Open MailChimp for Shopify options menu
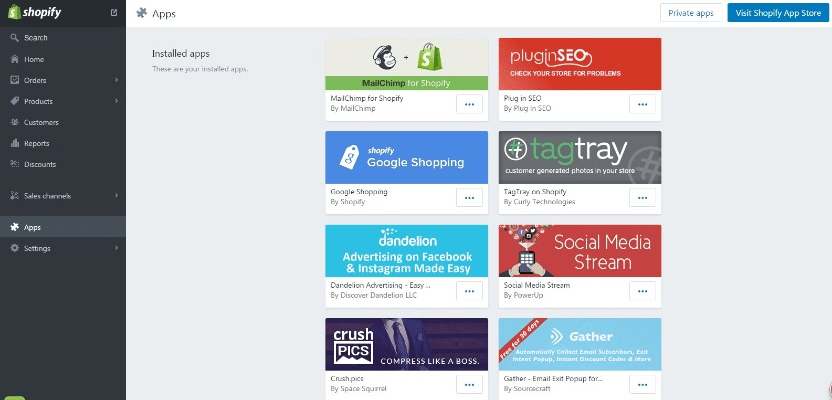Image resolution: width=832 pixels, height=400 pixels. (x=469, y=104)
